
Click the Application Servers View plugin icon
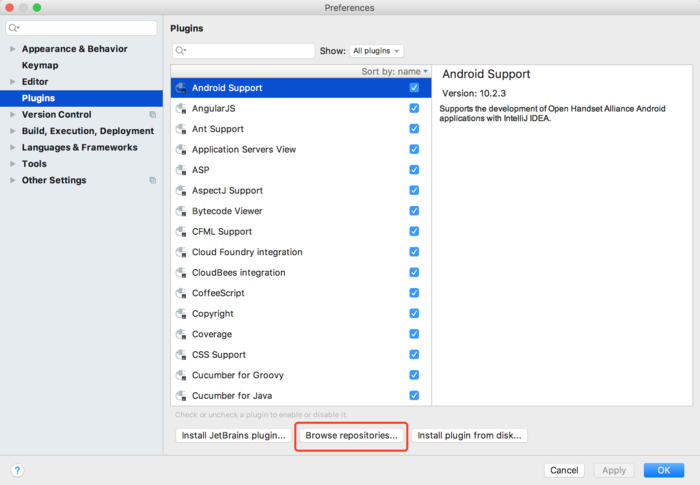181,150
